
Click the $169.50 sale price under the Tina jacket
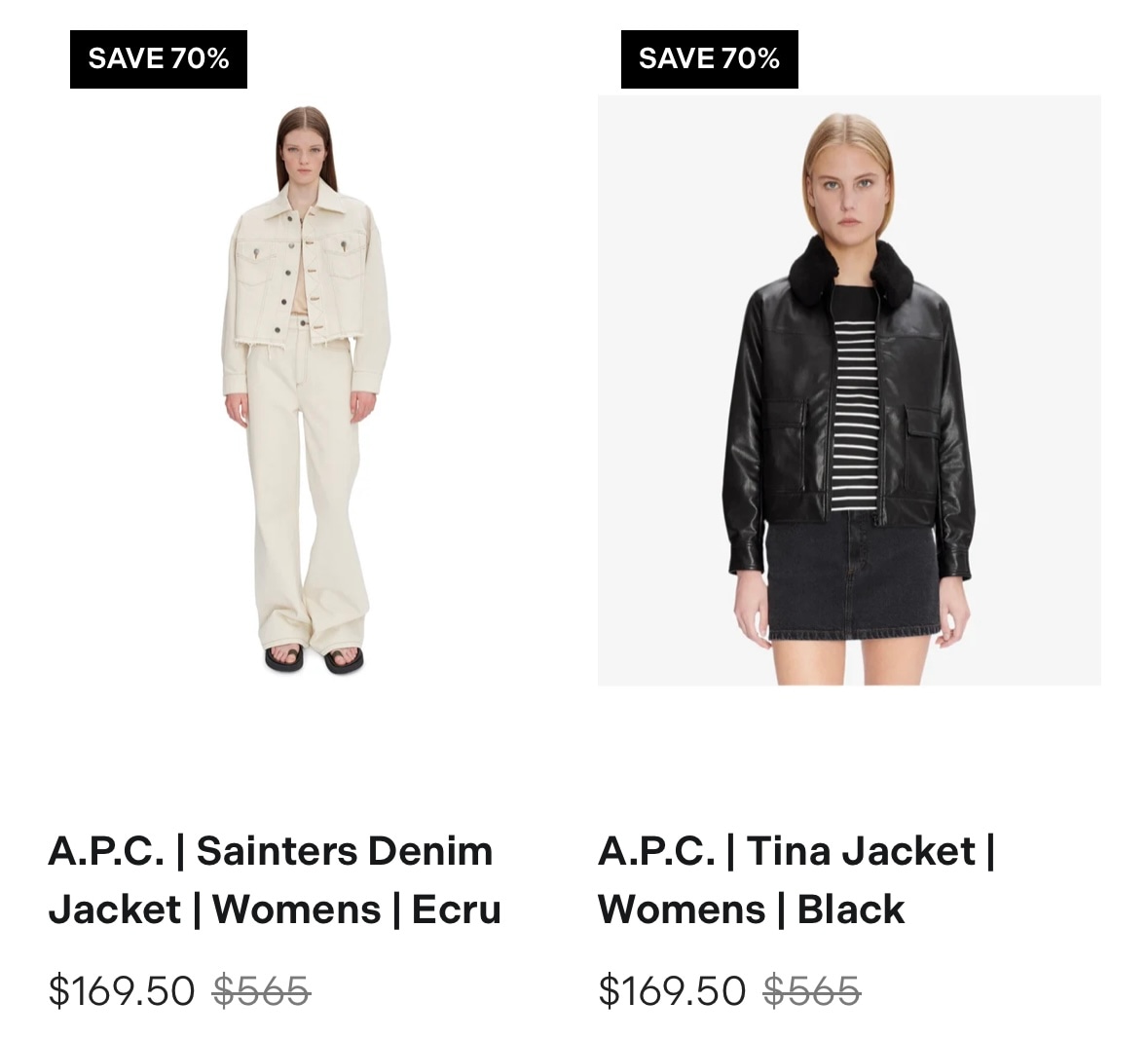tap(672, 990)
